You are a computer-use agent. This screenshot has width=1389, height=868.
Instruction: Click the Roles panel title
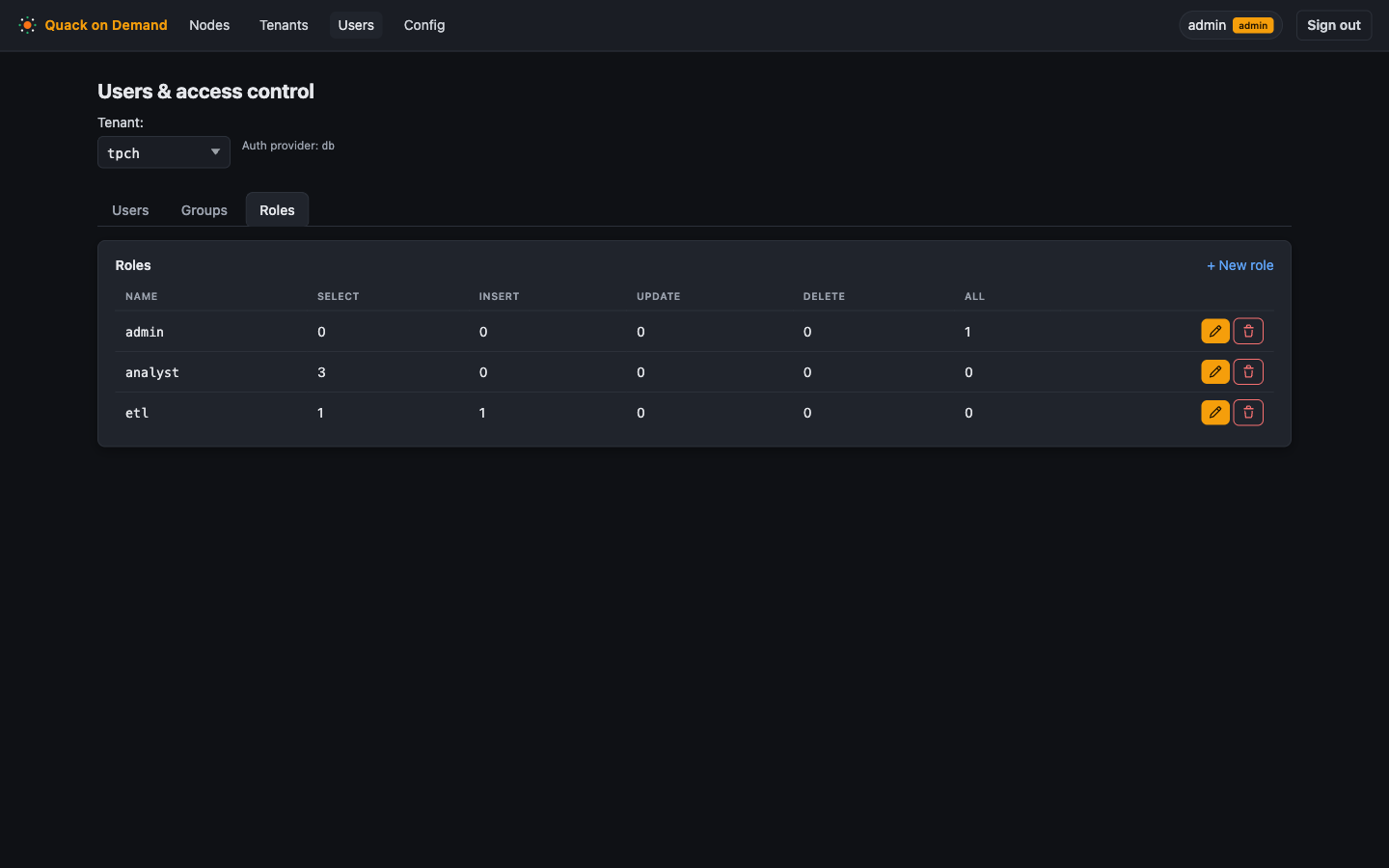(x=133, y=265)
